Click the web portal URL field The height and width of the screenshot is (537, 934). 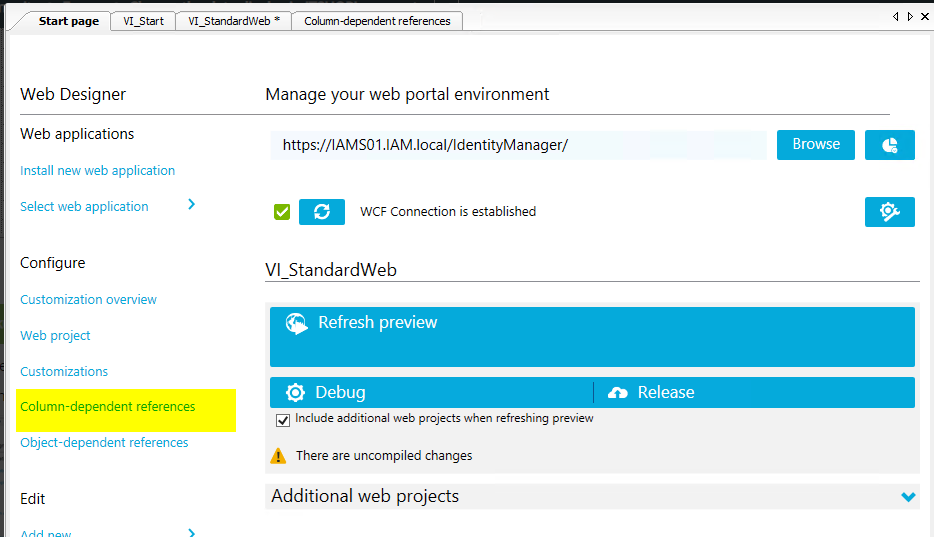click(517, 145)
